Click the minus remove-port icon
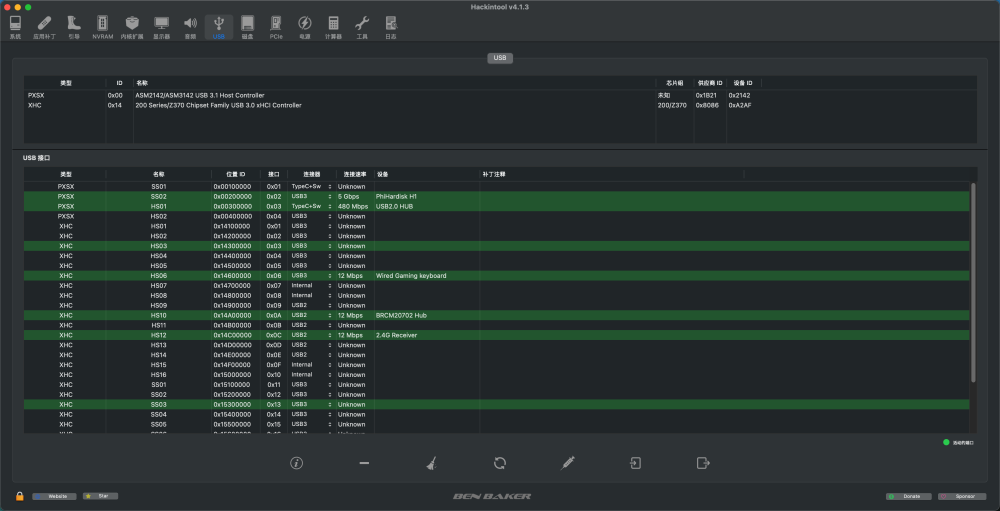The width and height of the screenshot is (1000, 511). coord(364,463)
